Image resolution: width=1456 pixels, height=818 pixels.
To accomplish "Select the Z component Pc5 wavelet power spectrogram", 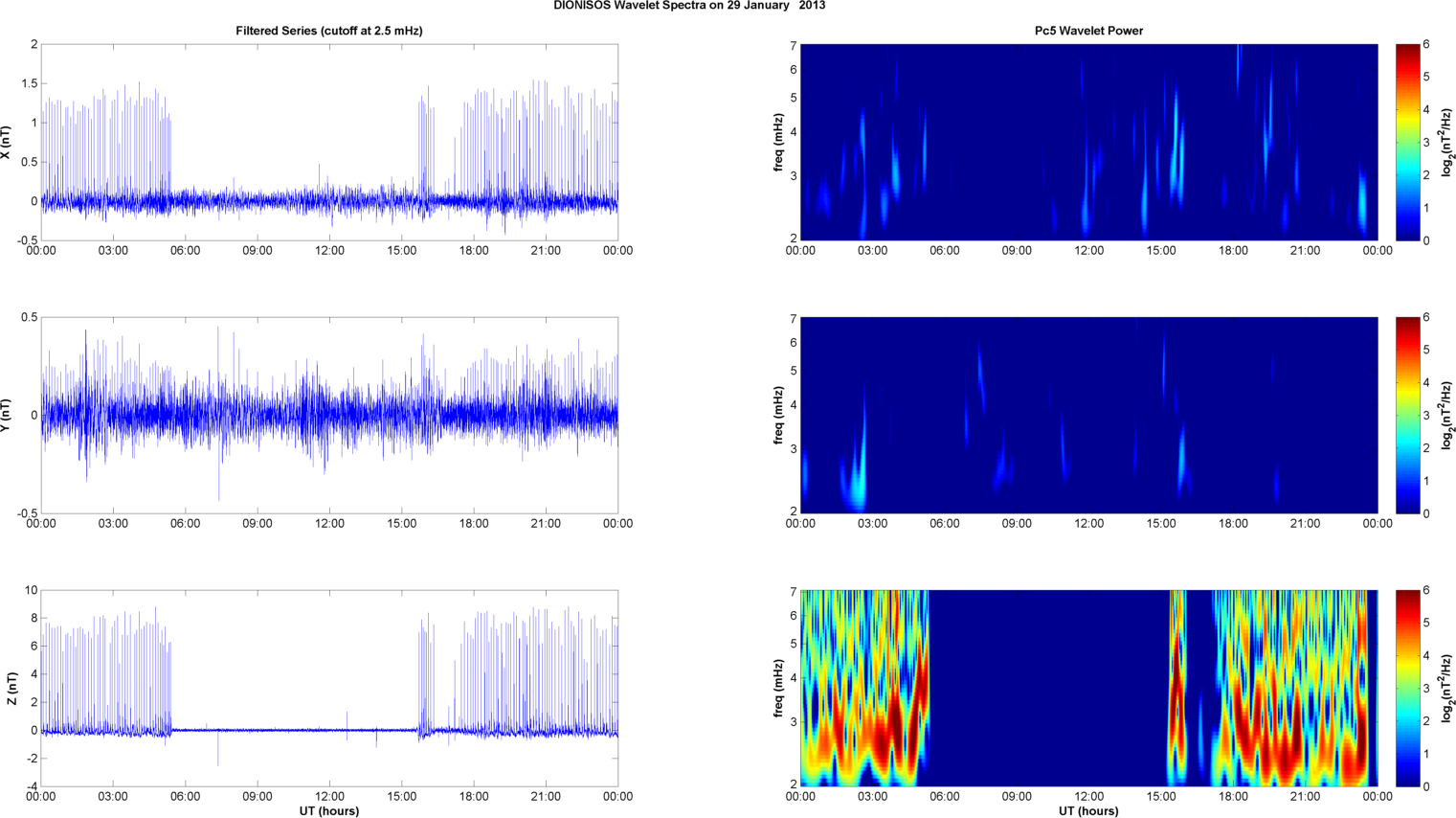I will [1088, 688].
